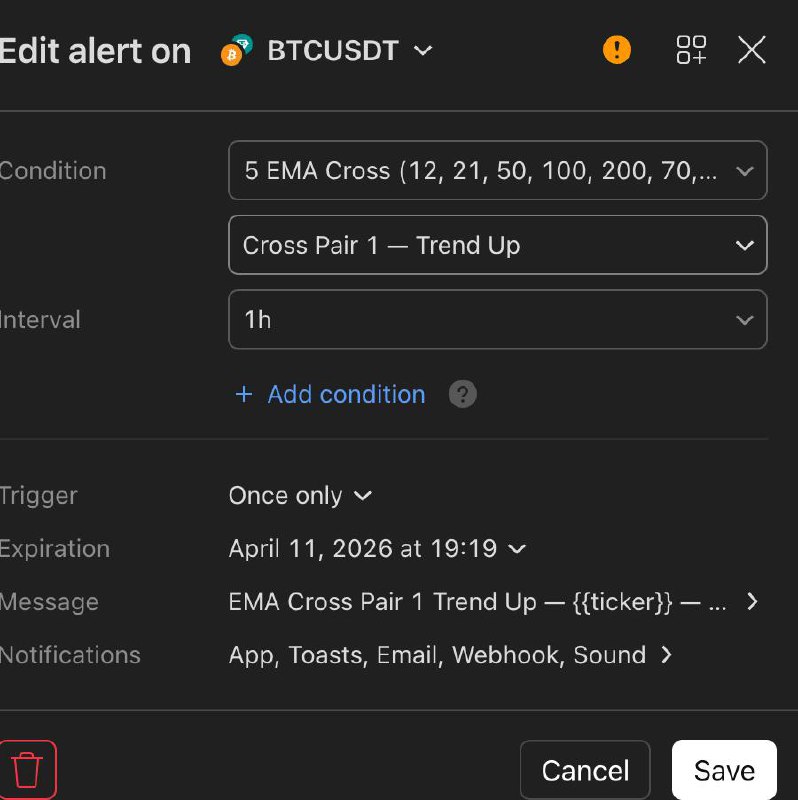Close the Edit alert dialog
The image size is (798, 800).
(751, 50)
